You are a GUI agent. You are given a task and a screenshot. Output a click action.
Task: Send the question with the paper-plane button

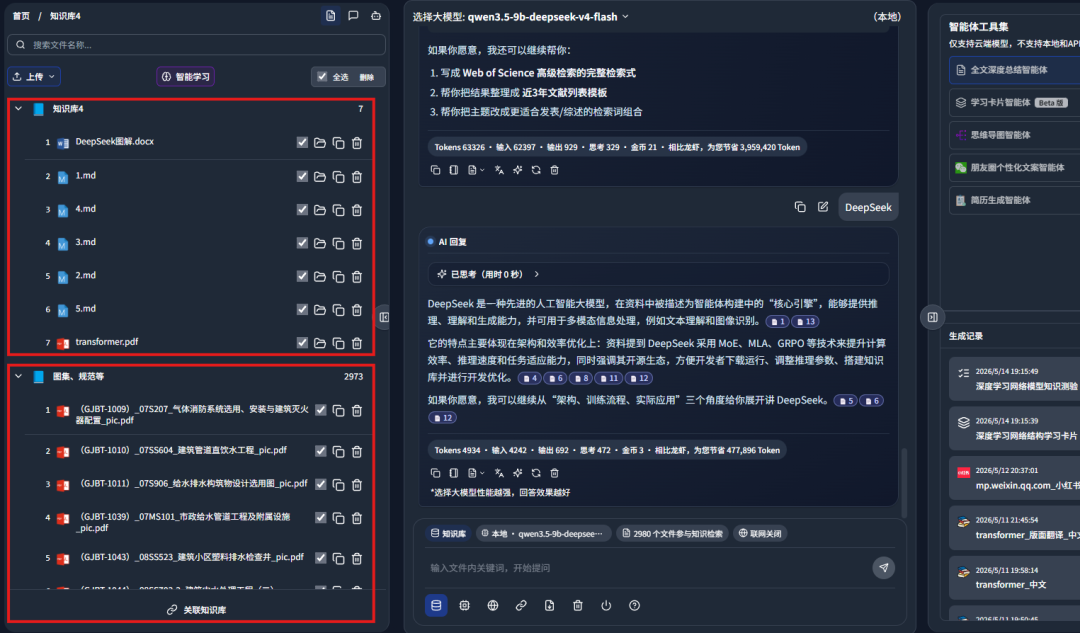click(884, 568)
